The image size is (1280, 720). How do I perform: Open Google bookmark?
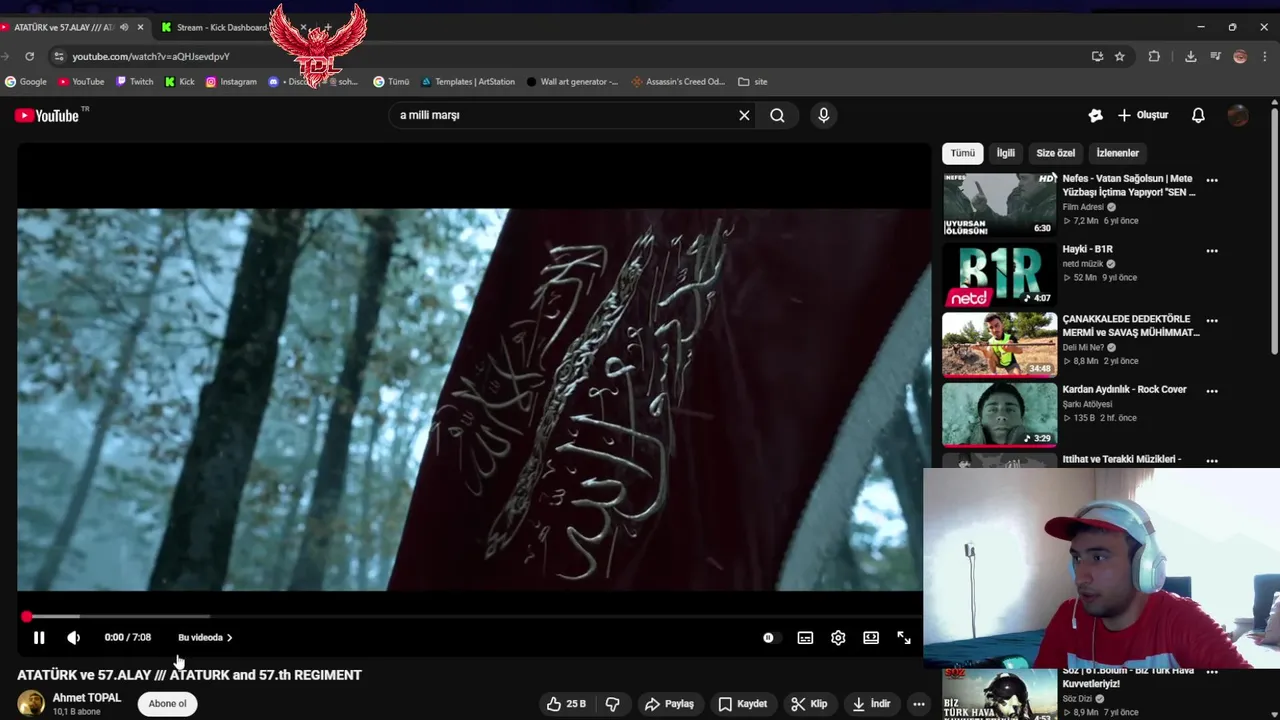pyautogui.click(x=26, y=81)
